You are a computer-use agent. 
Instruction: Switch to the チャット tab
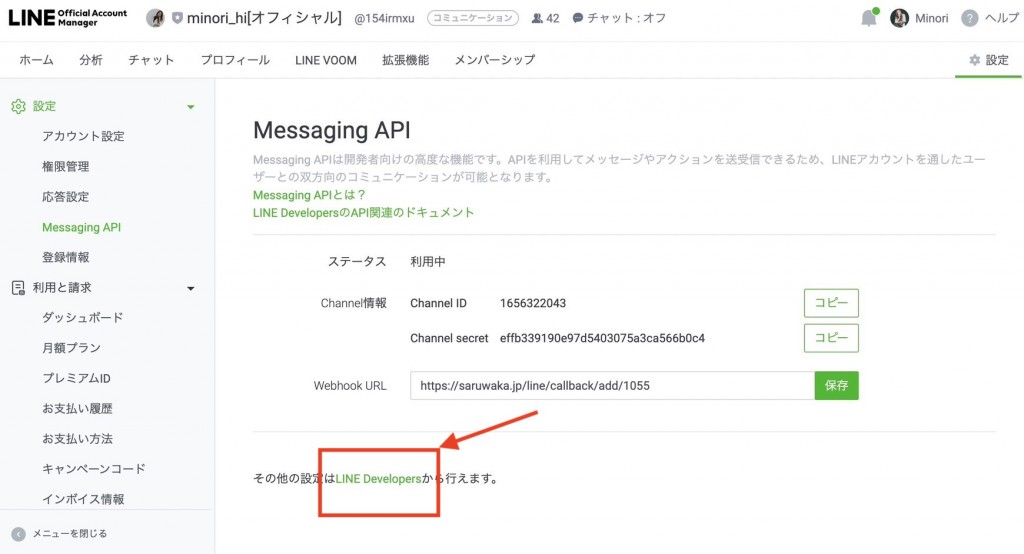pos(152,60)
